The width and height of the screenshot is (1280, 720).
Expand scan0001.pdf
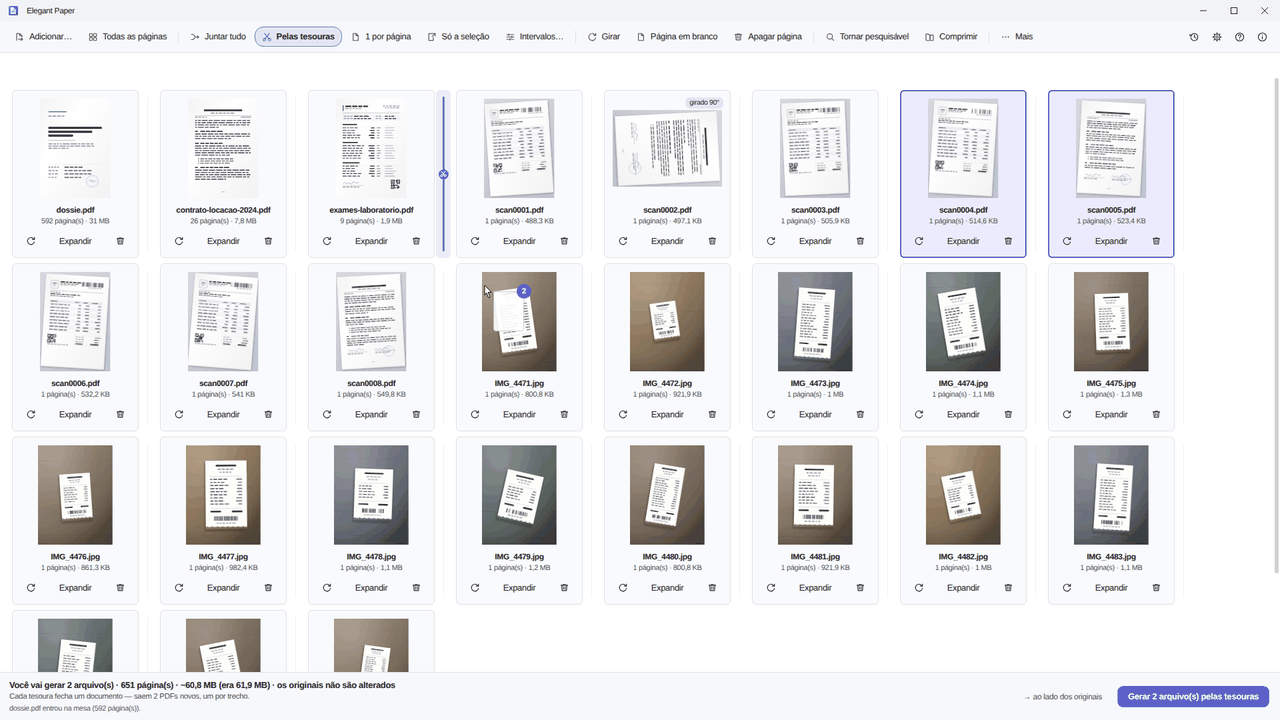(x=519, y=241)
